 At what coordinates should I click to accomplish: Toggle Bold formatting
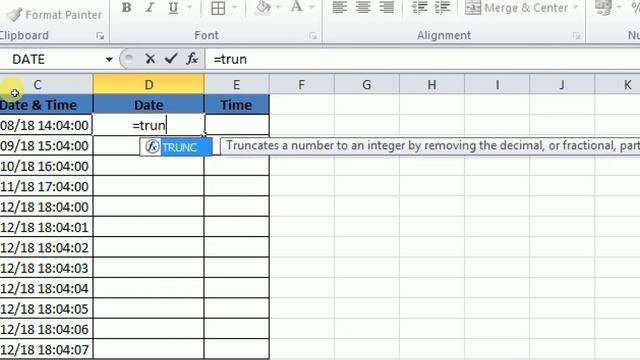127,7
